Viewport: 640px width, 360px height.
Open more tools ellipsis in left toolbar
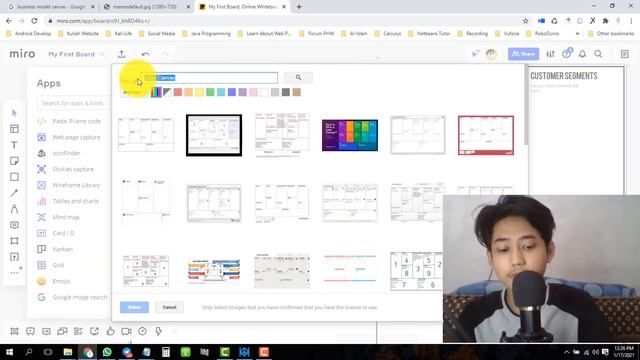14,272
